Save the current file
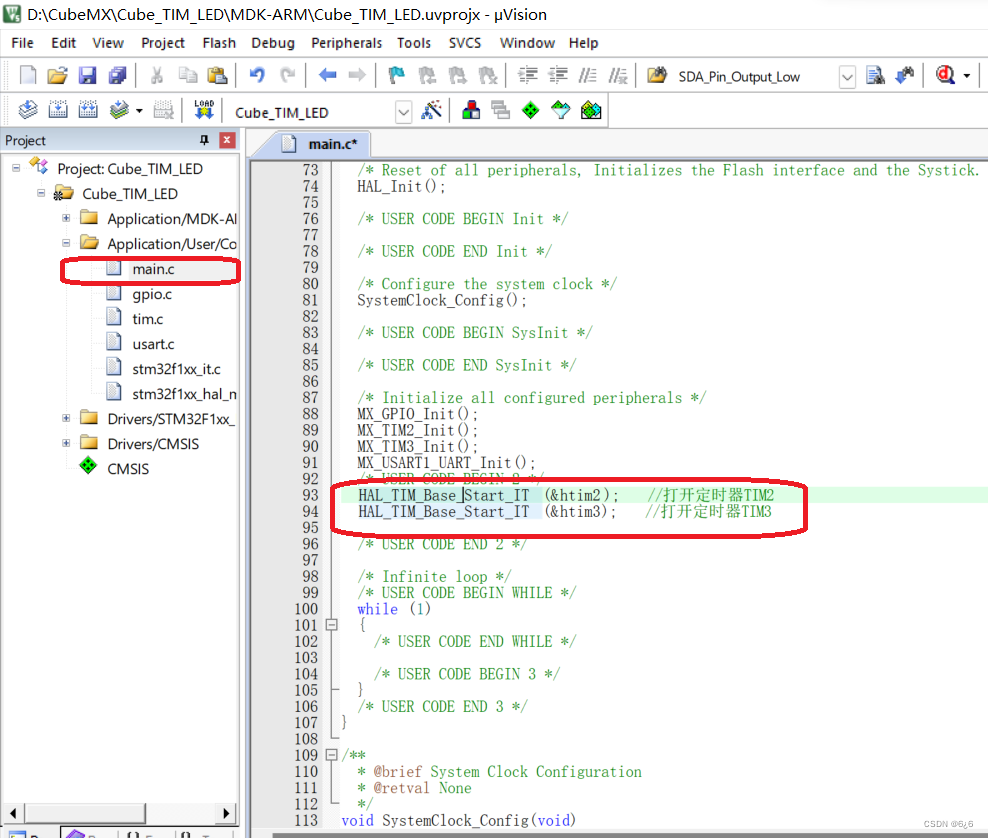The width and height of the screenshot is (988, 838). click(88, 76)
